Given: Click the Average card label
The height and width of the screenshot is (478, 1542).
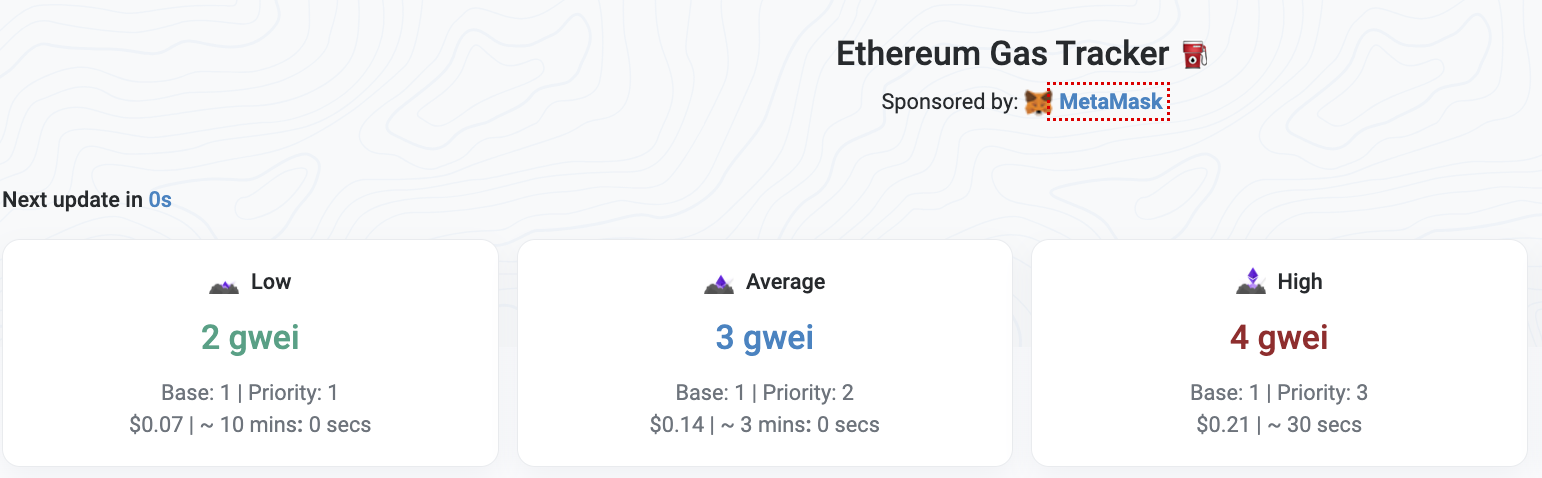Looking at the screenshot, I should click(786, 282).
